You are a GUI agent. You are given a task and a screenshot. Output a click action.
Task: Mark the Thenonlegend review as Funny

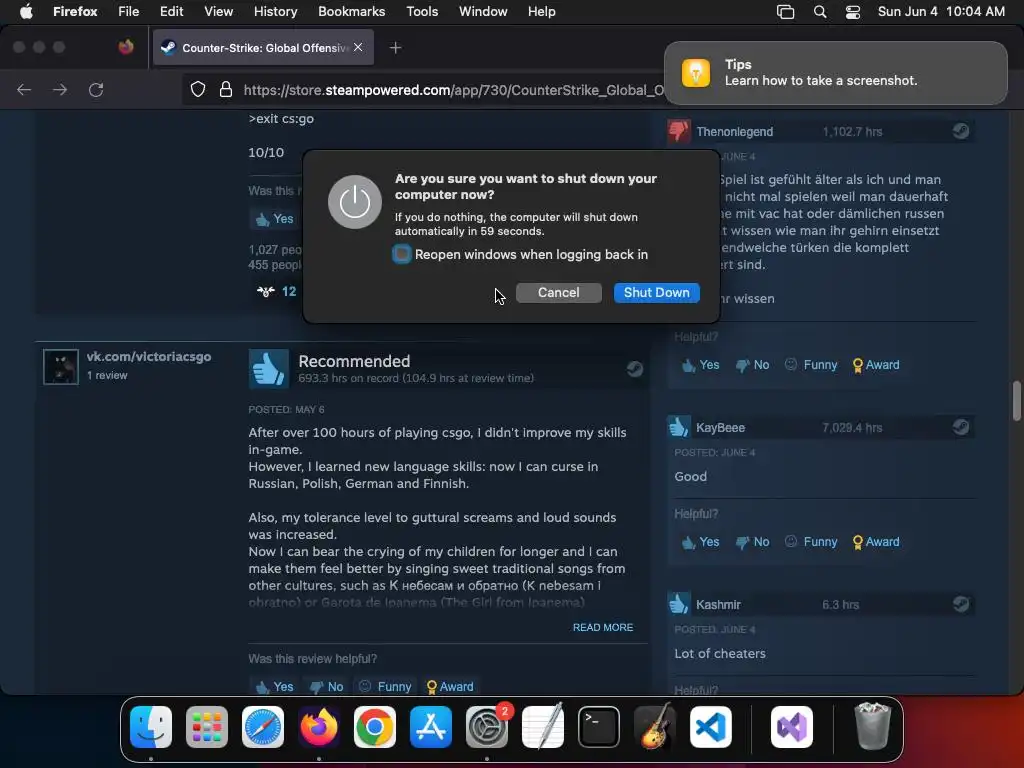pos(811,365)
